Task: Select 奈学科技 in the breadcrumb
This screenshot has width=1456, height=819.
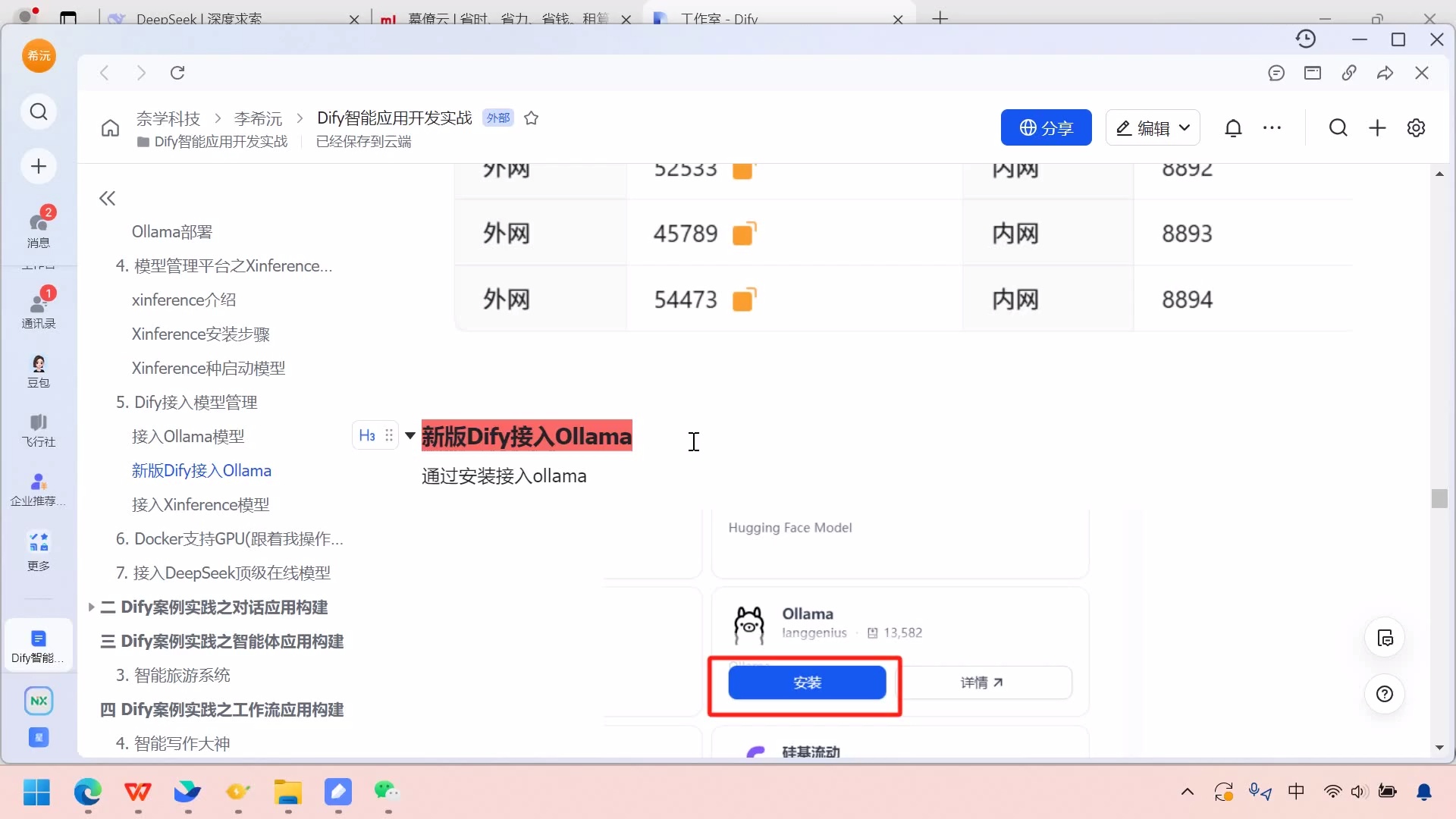Action: tap(168, 118)
